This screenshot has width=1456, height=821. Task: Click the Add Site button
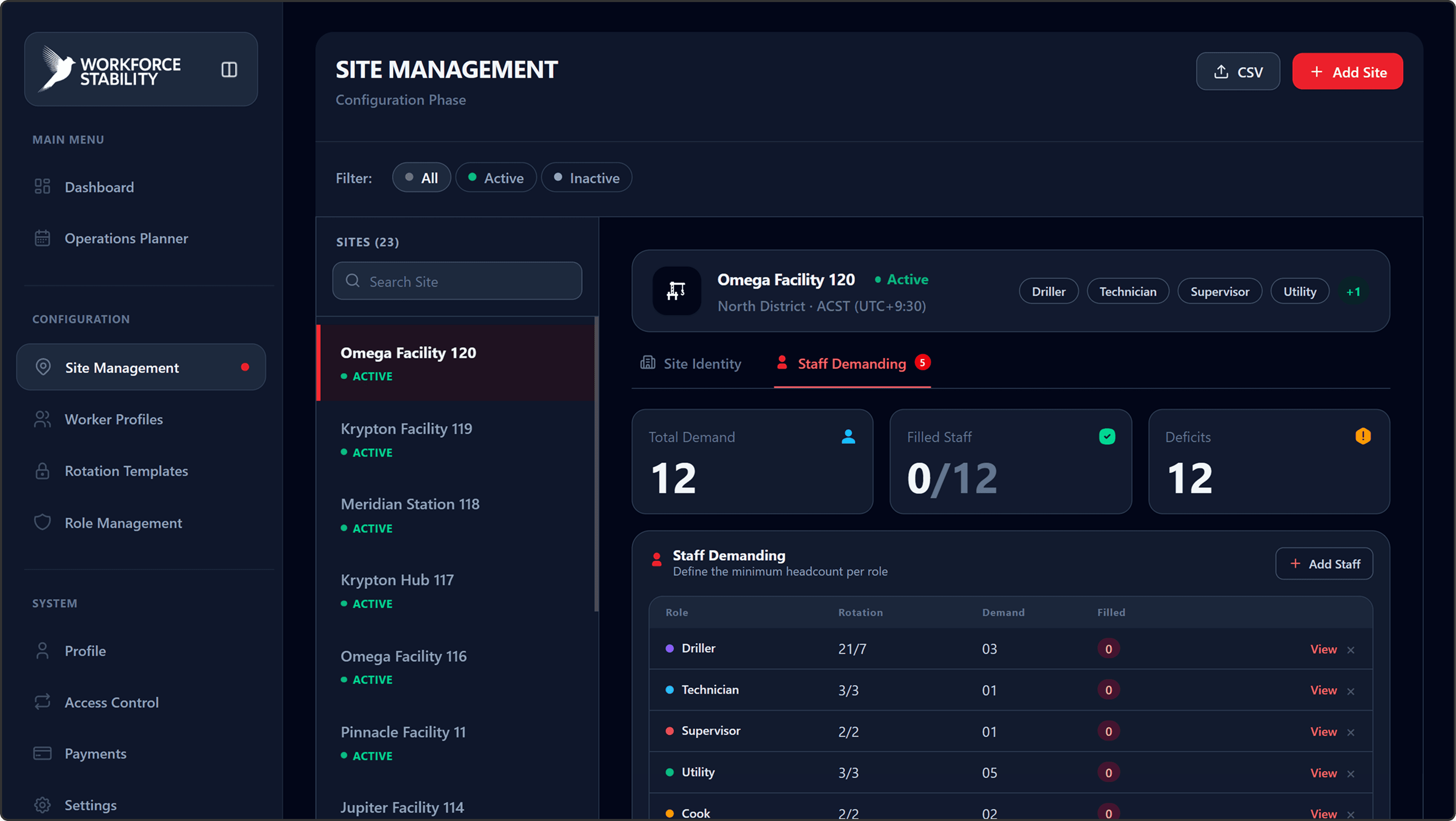(1347, 72)
